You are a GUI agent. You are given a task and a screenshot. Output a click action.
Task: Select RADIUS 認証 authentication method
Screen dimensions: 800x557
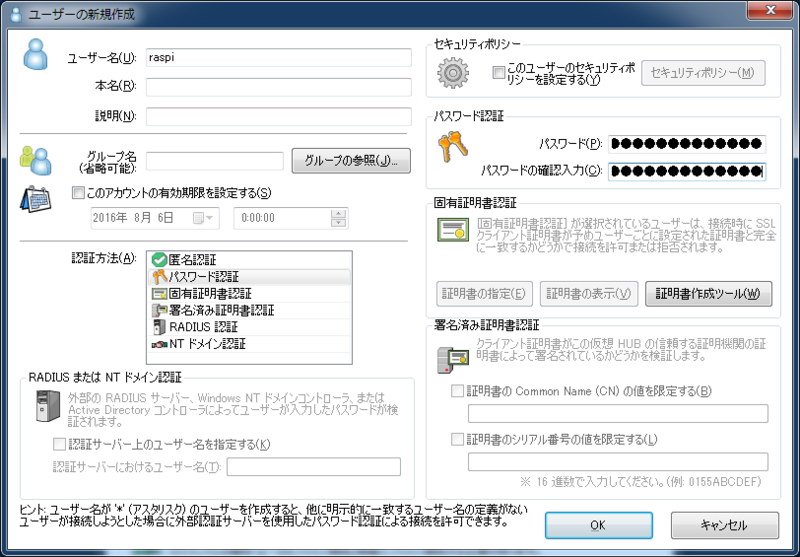click(249, 327)
